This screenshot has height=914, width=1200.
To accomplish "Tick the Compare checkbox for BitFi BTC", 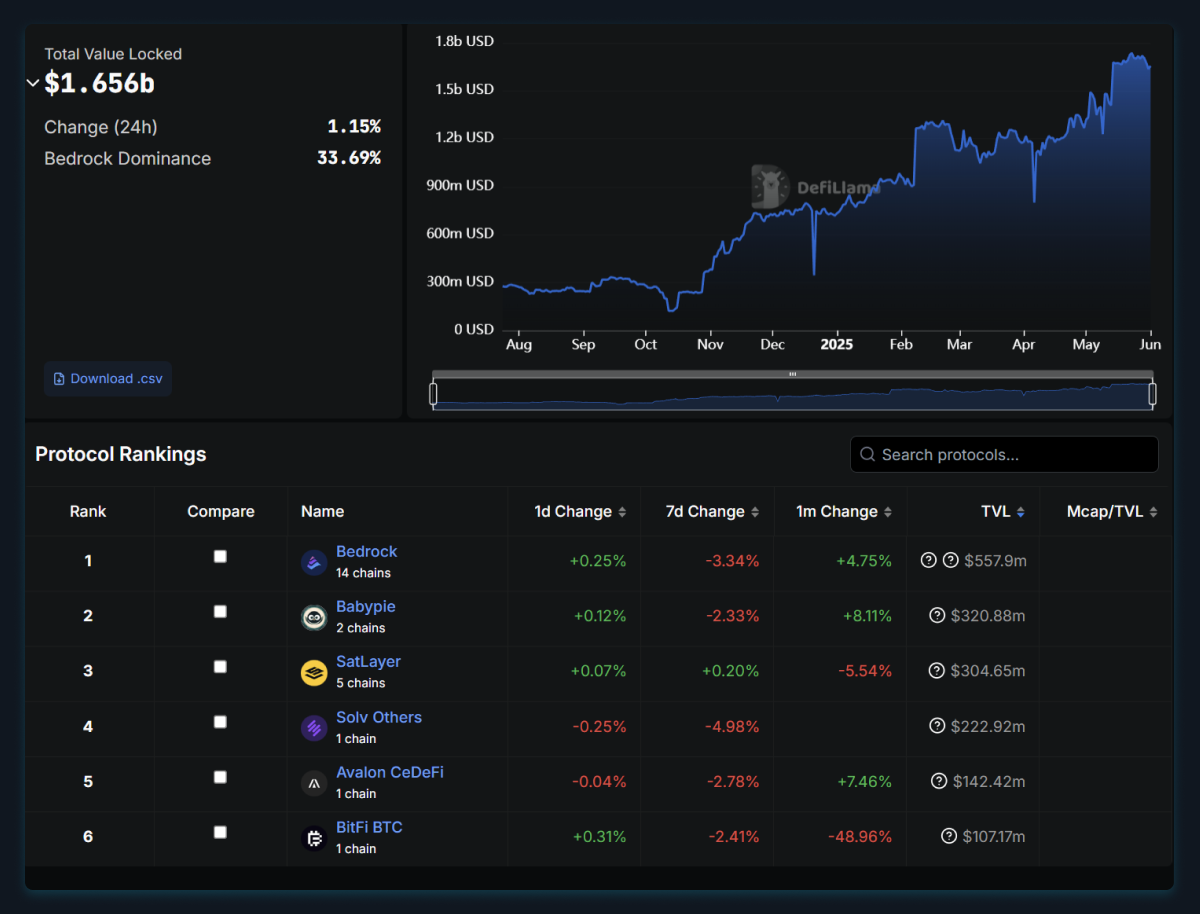I will (x=220, y=832).
